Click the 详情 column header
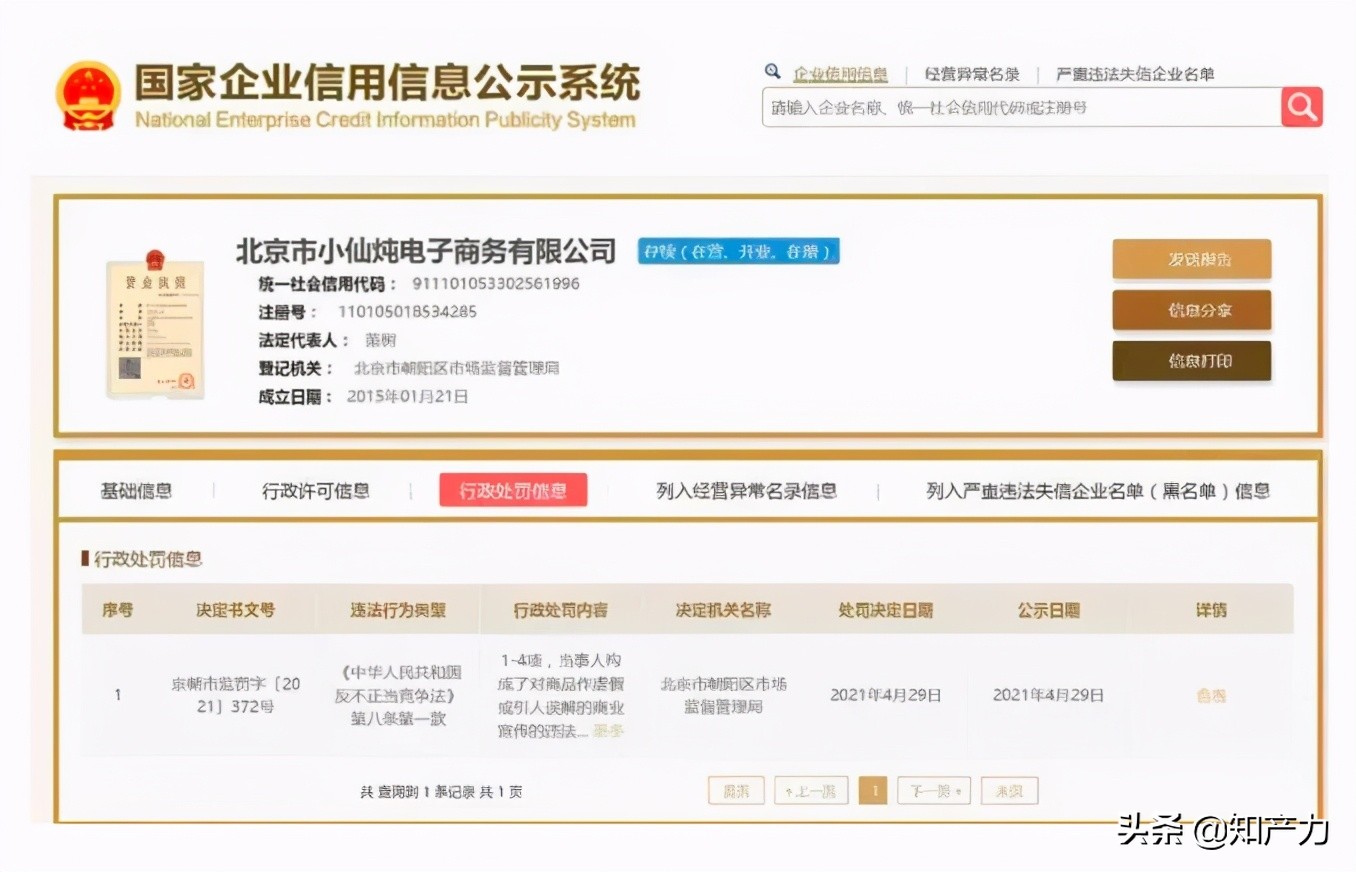 [x=1211, y=610]
